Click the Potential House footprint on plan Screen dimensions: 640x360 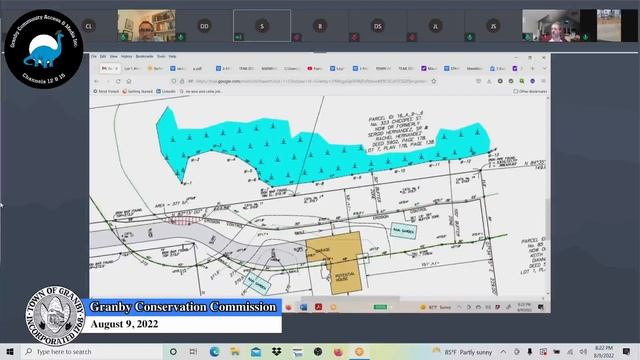(345, 278)
